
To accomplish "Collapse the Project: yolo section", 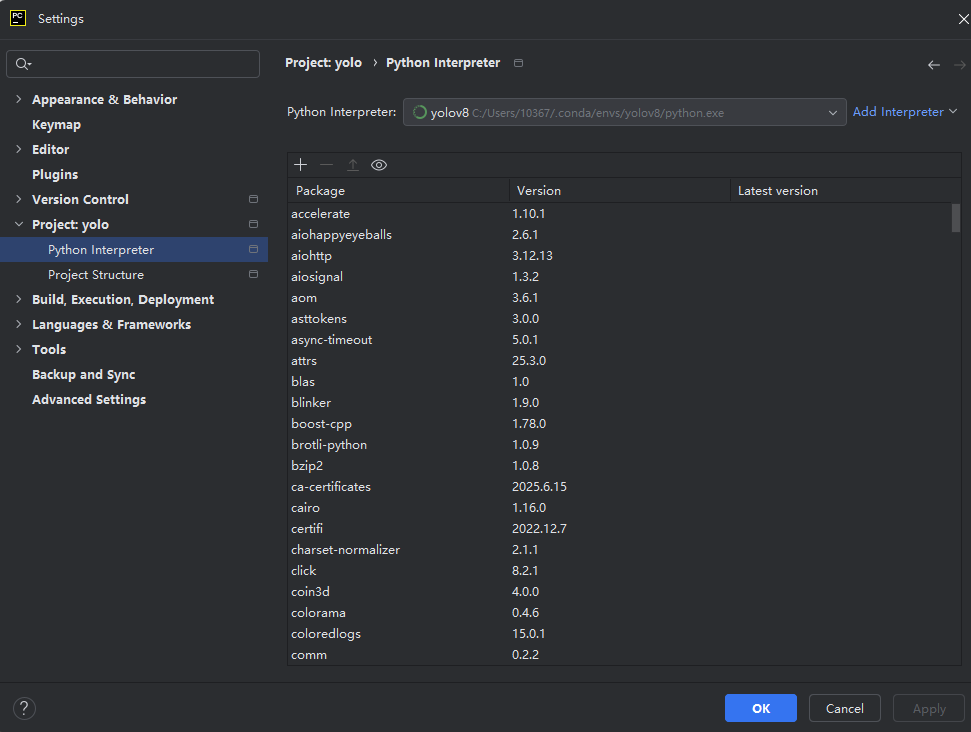I will 19,224.
